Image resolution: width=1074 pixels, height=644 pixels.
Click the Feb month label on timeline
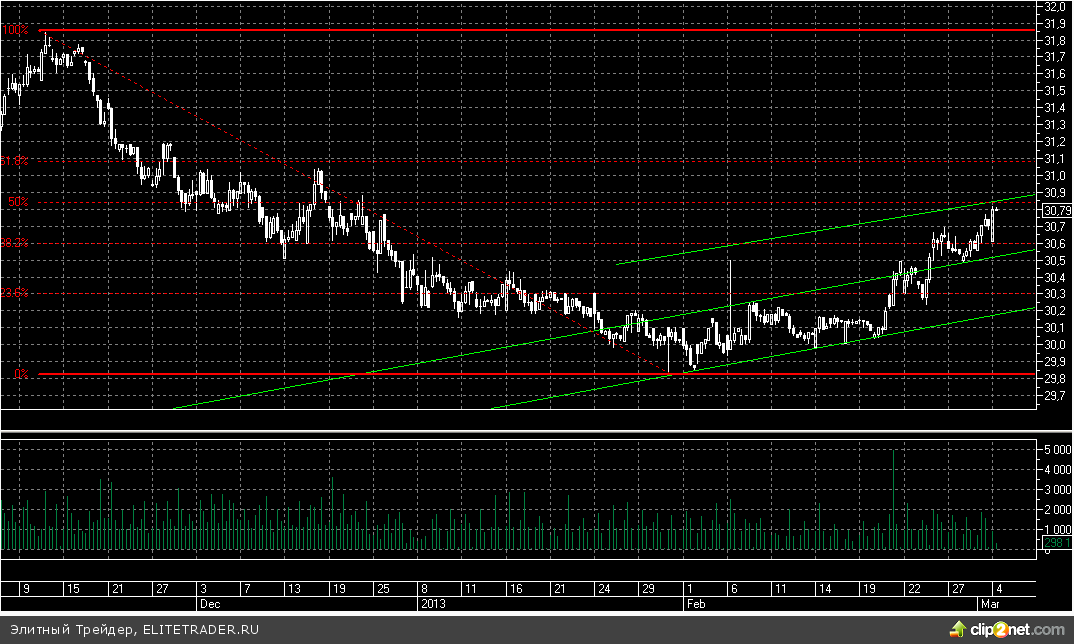tap(694, 604)
